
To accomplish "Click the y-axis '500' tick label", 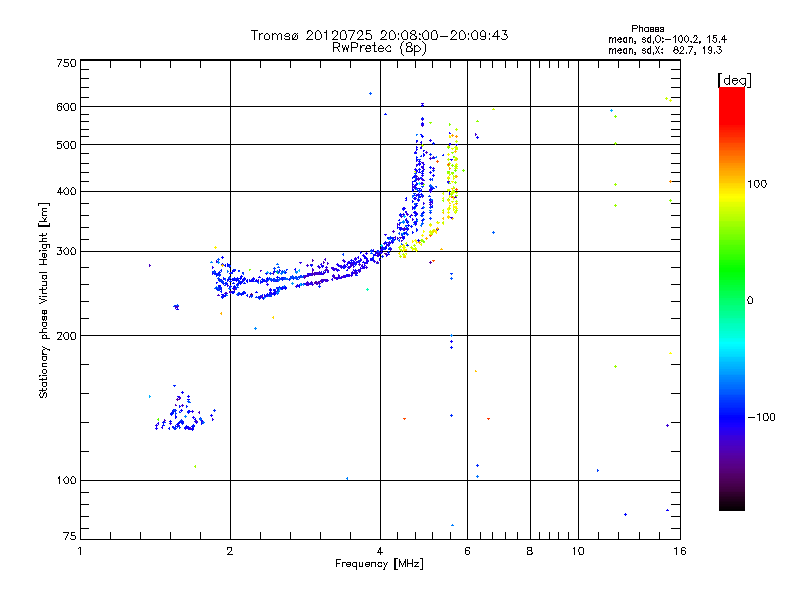I will (66, 145).
